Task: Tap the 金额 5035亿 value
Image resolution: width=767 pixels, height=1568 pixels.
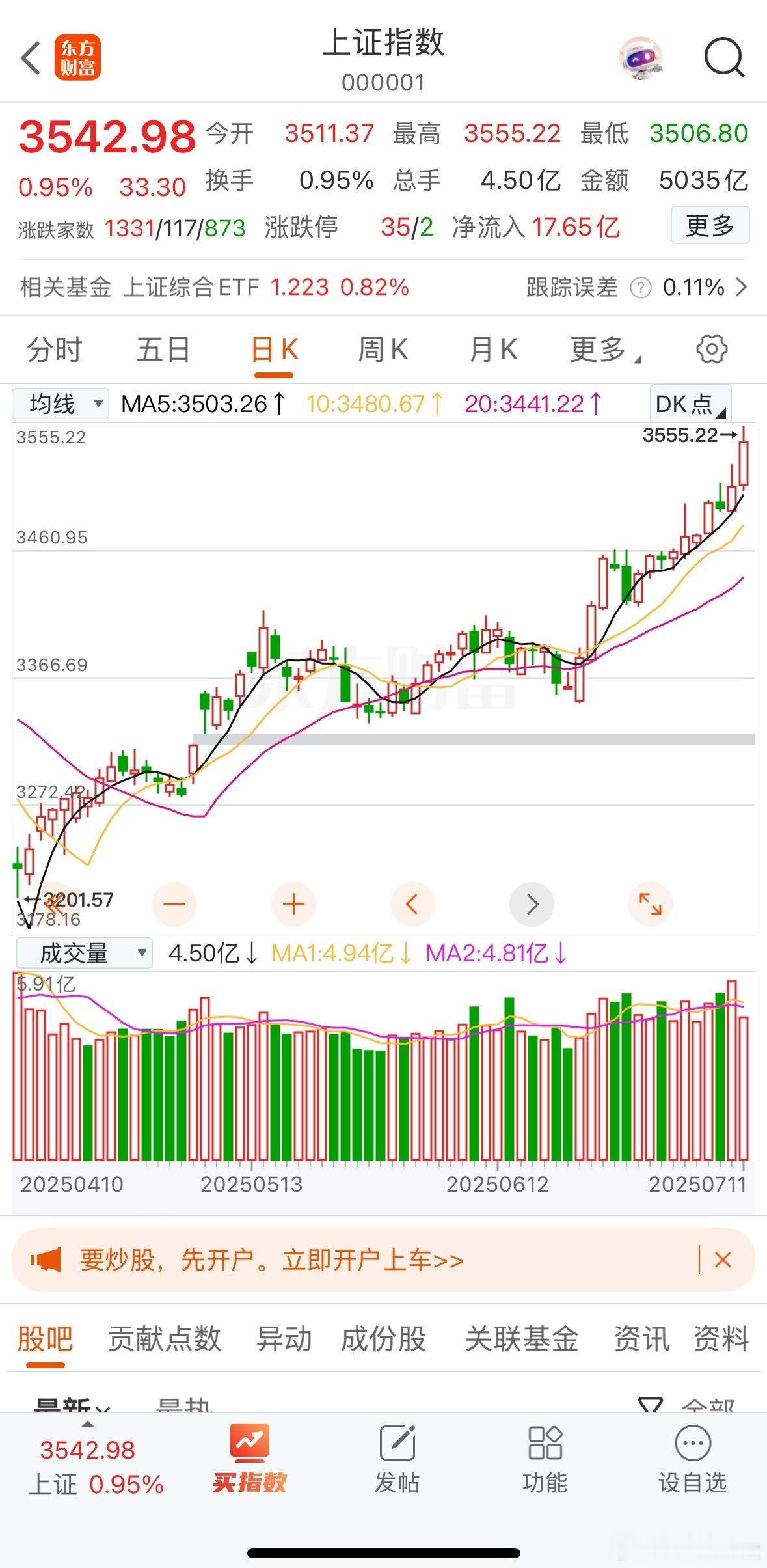Action: 703,180
